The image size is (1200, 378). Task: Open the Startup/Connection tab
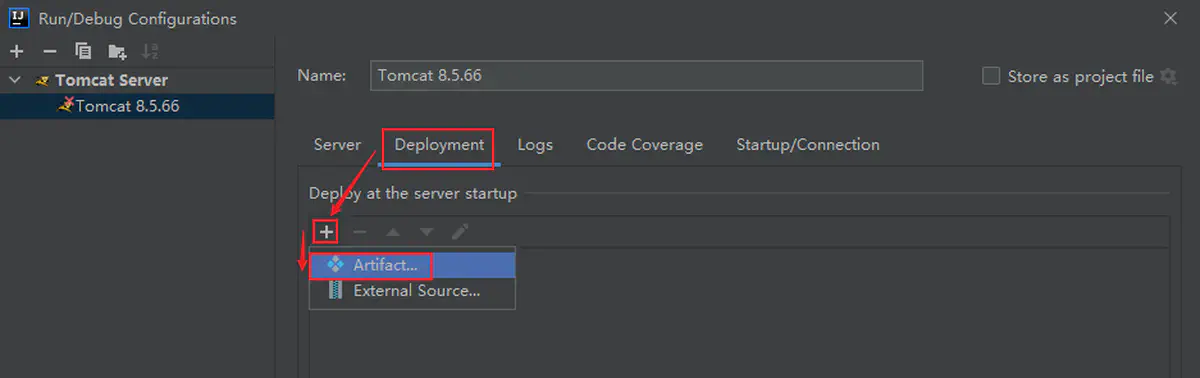[x=808, y=144]
